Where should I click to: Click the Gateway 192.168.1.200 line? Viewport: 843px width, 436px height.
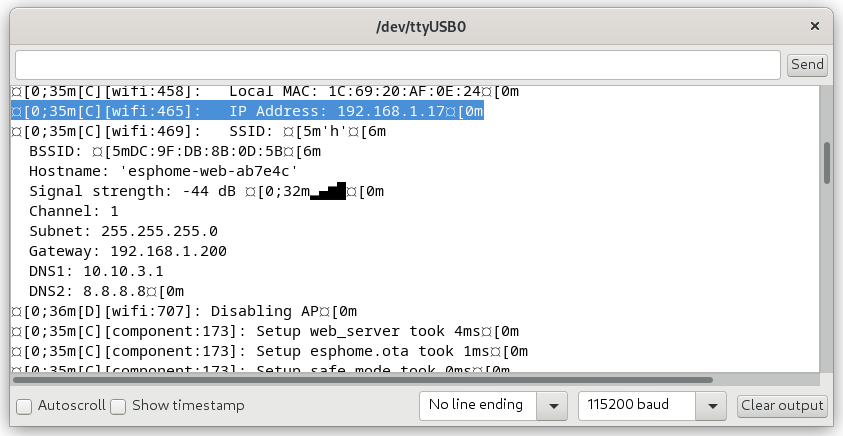[x=128, y=251]
